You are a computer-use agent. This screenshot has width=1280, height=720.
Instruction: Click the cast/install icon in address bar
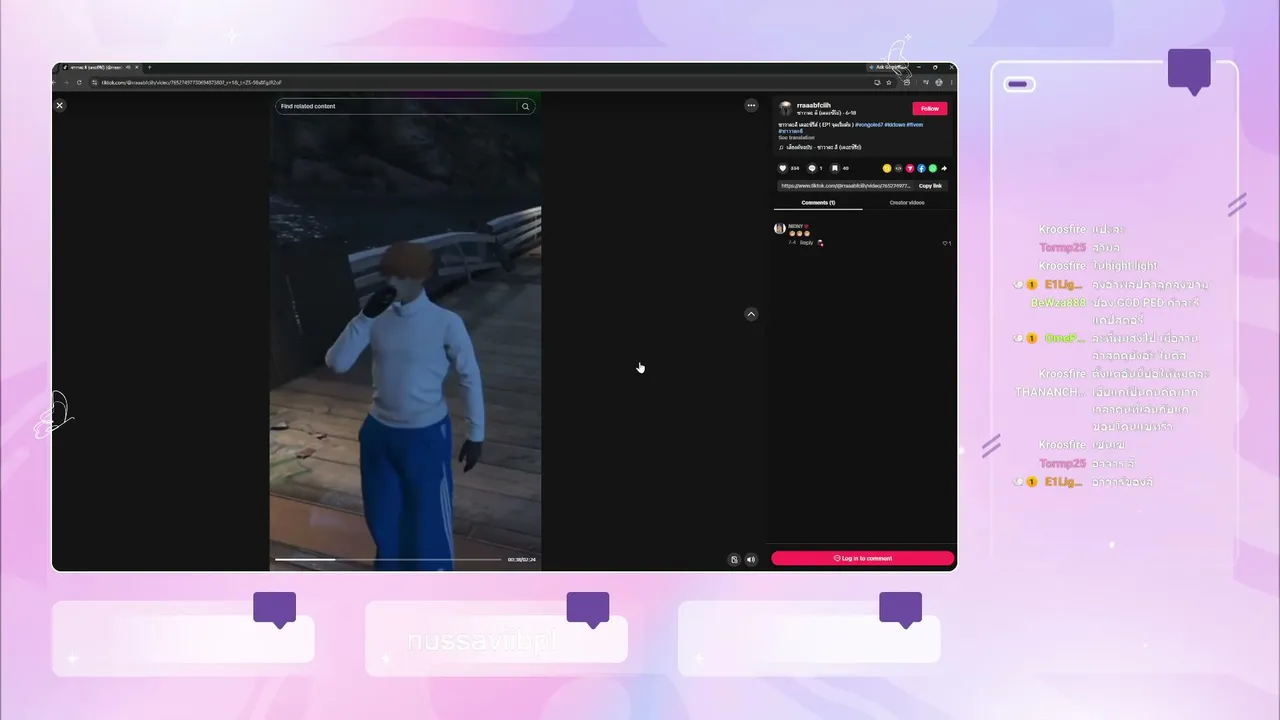(x=877, y=82)
